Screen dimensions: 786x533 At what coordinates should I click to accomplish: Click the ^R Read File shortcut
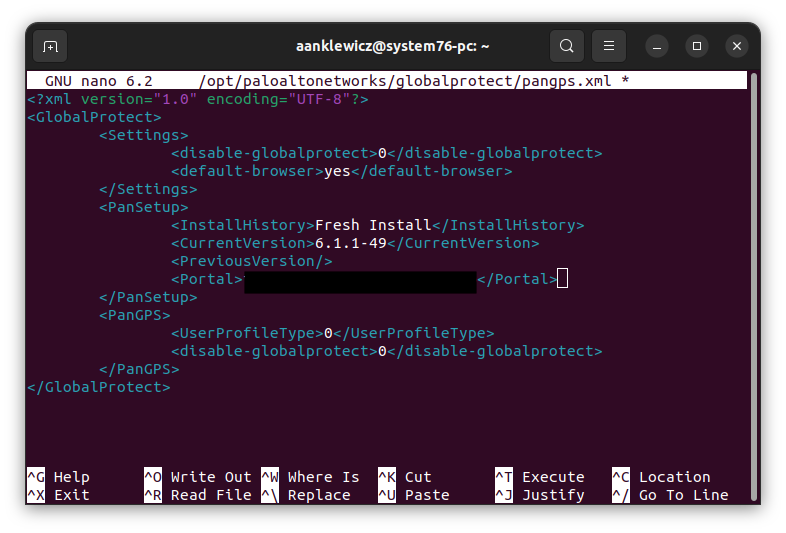(198, 495)
